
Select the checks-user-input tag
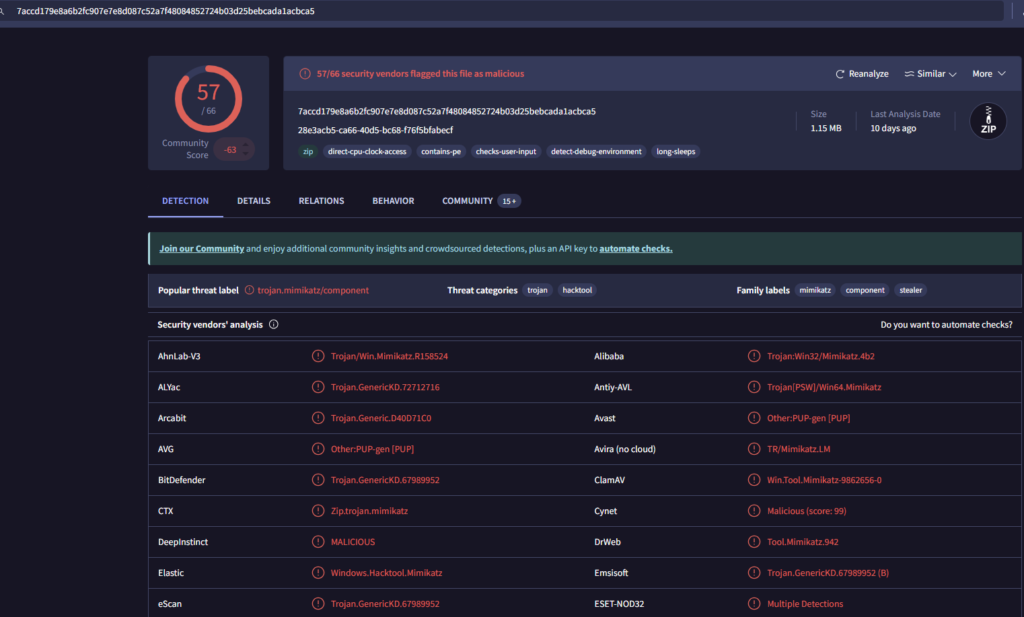tap(505, 151)
